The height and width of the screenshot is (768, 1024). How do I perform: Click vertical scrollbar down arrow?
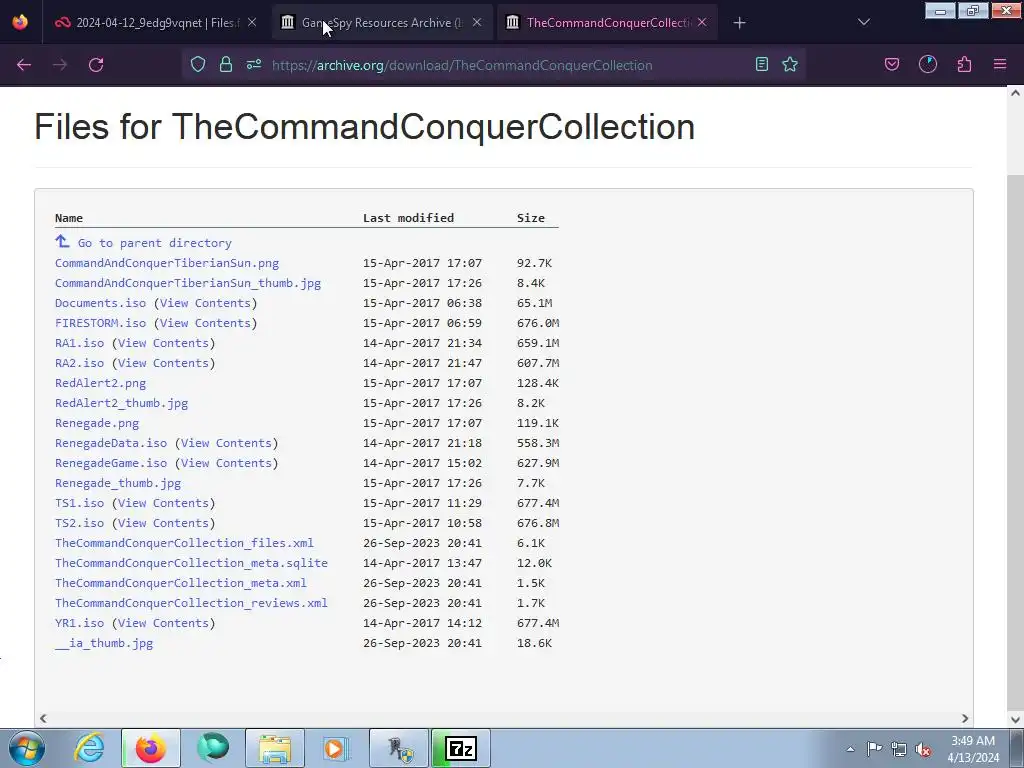pyautogui.click(x=1016, y=720)
